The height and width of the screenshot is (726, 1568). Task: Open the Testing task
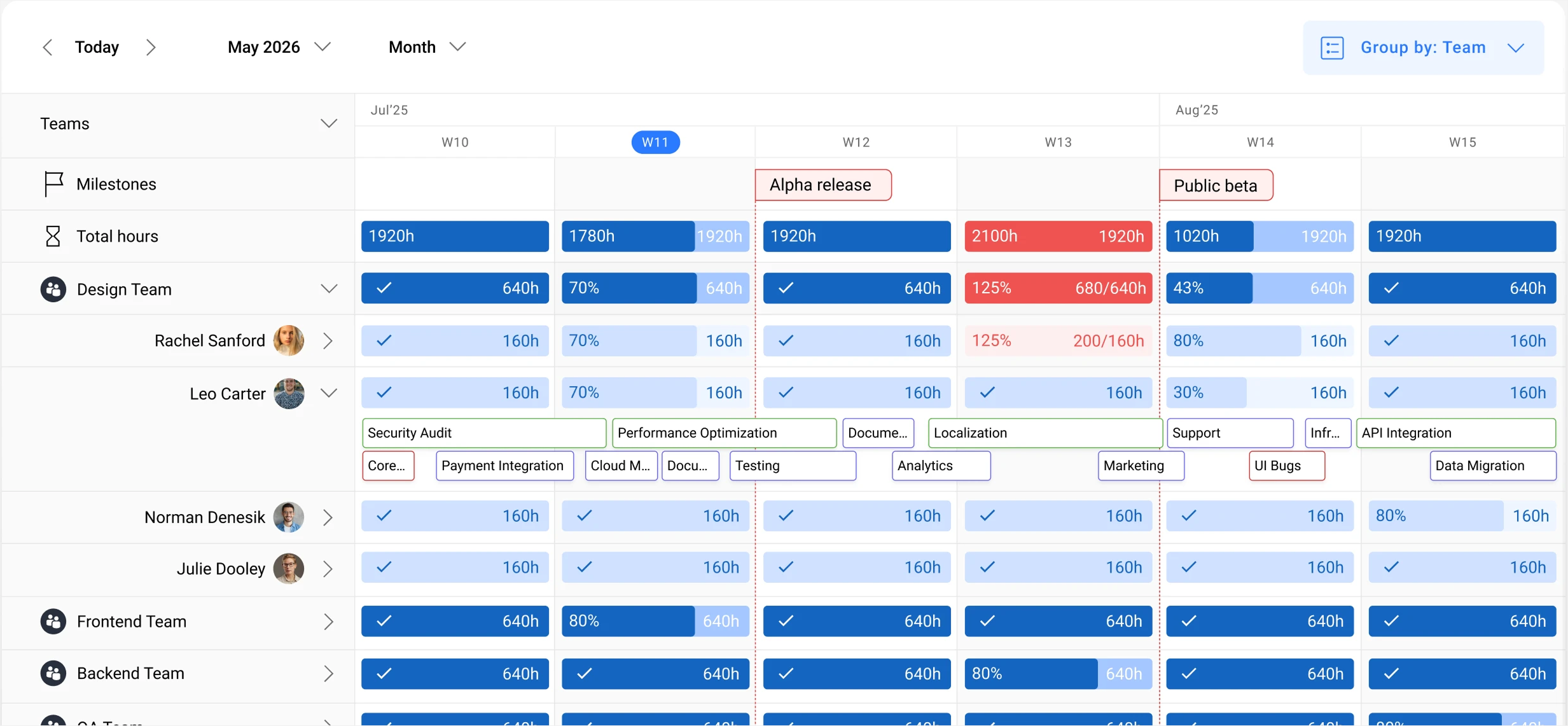[x=793, y=466]
